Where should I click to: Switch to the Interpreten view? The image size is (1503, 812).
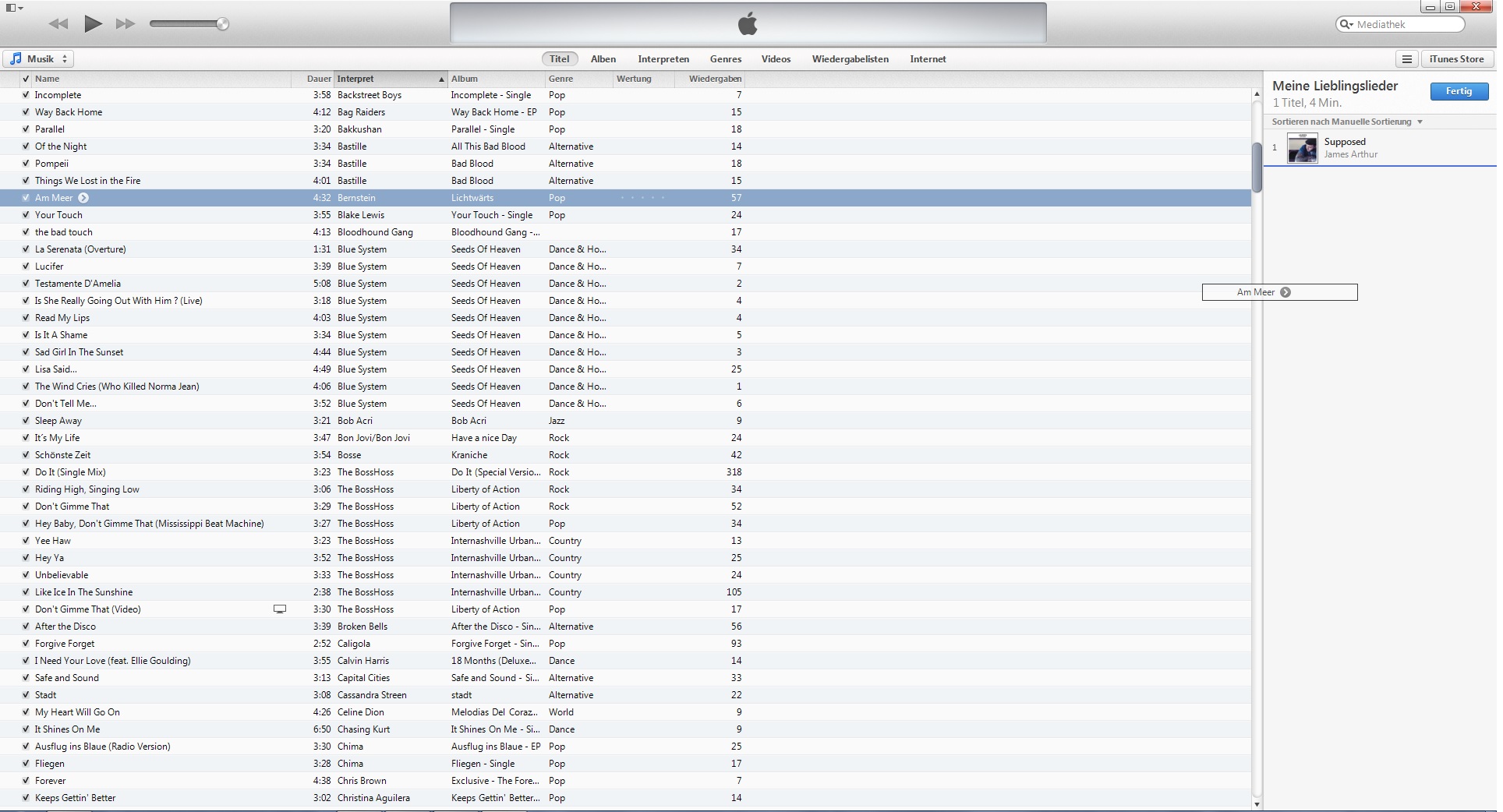click(x=663, y=59)
